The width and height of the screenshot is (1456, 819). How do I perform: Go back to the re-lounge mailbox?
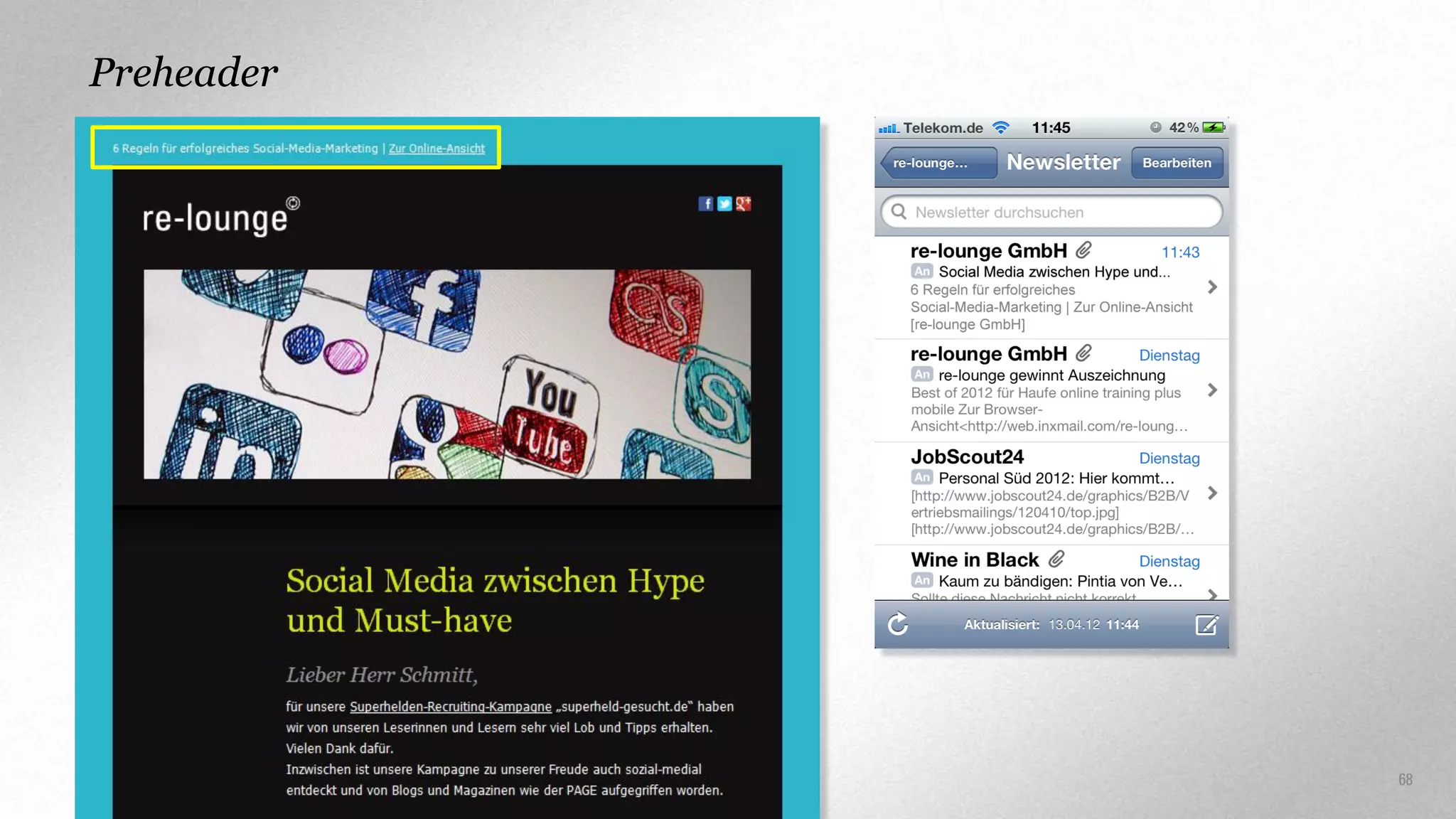937,163
